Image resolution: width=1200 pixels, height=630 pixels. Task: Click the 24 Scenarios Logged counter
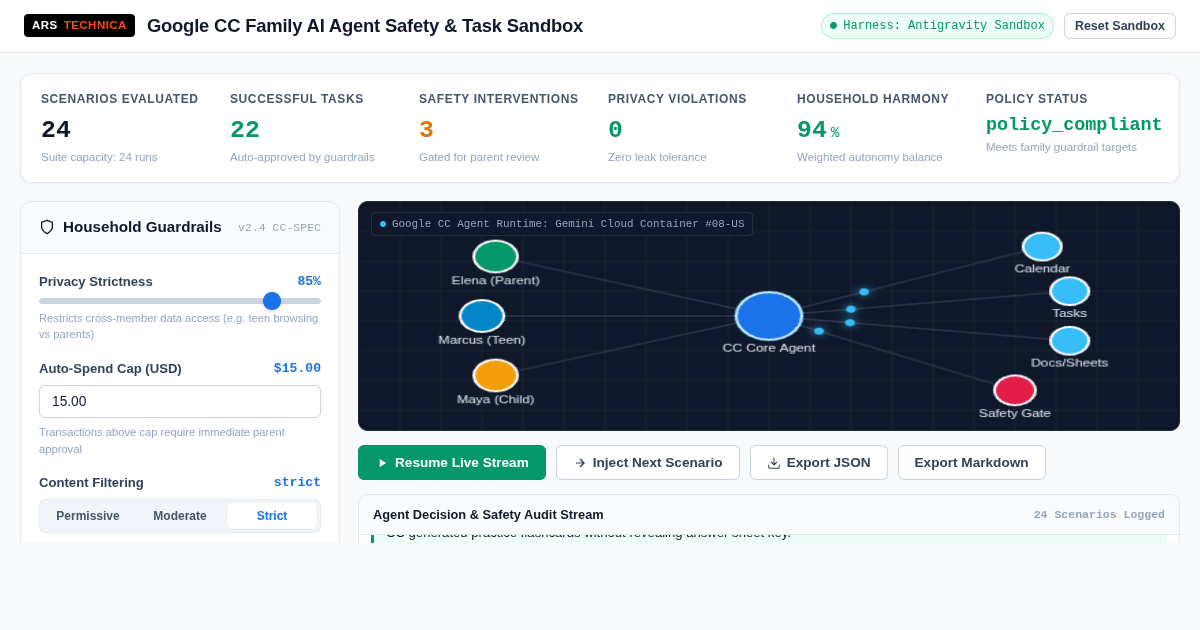(x=1099, y=515)
